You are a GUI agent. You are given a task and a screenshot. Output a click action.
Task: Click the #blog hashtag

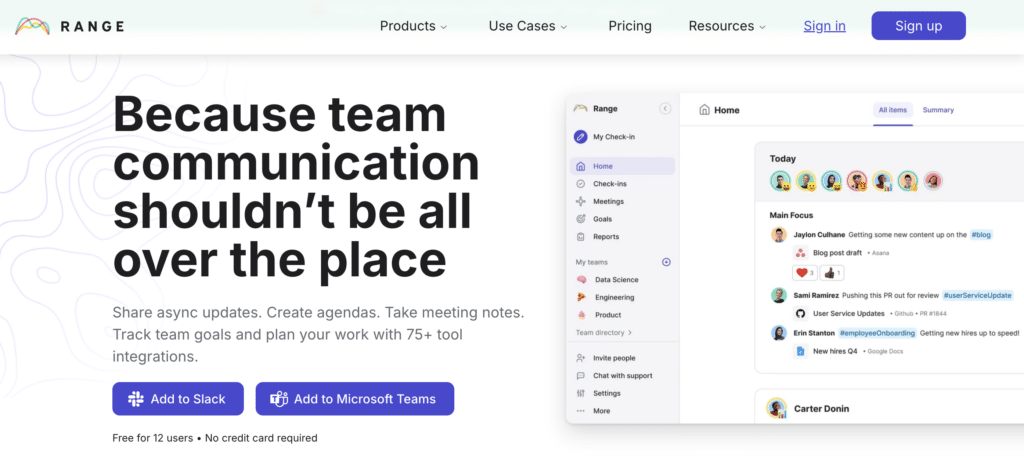pos(981,234)
